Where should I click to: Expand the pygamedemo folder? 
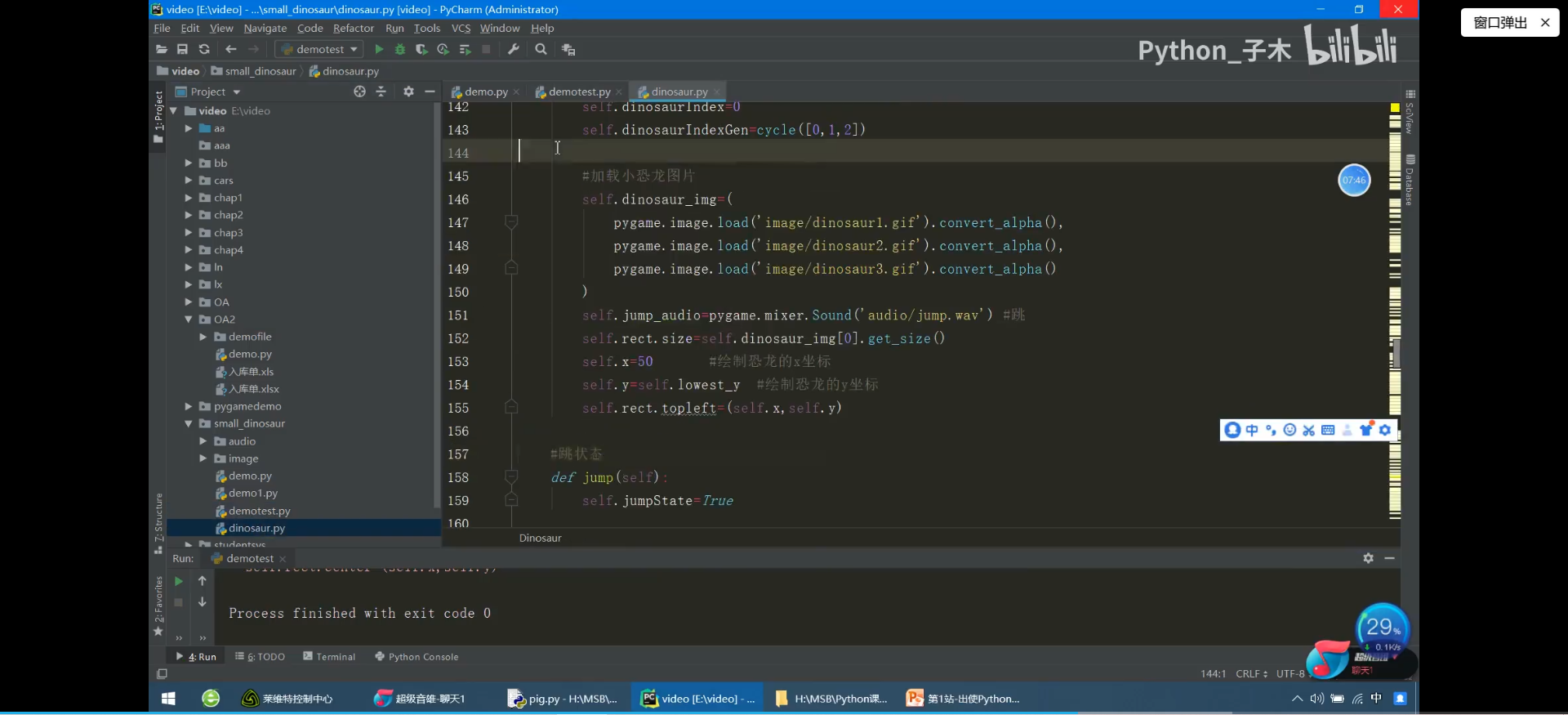click(189, 406)
